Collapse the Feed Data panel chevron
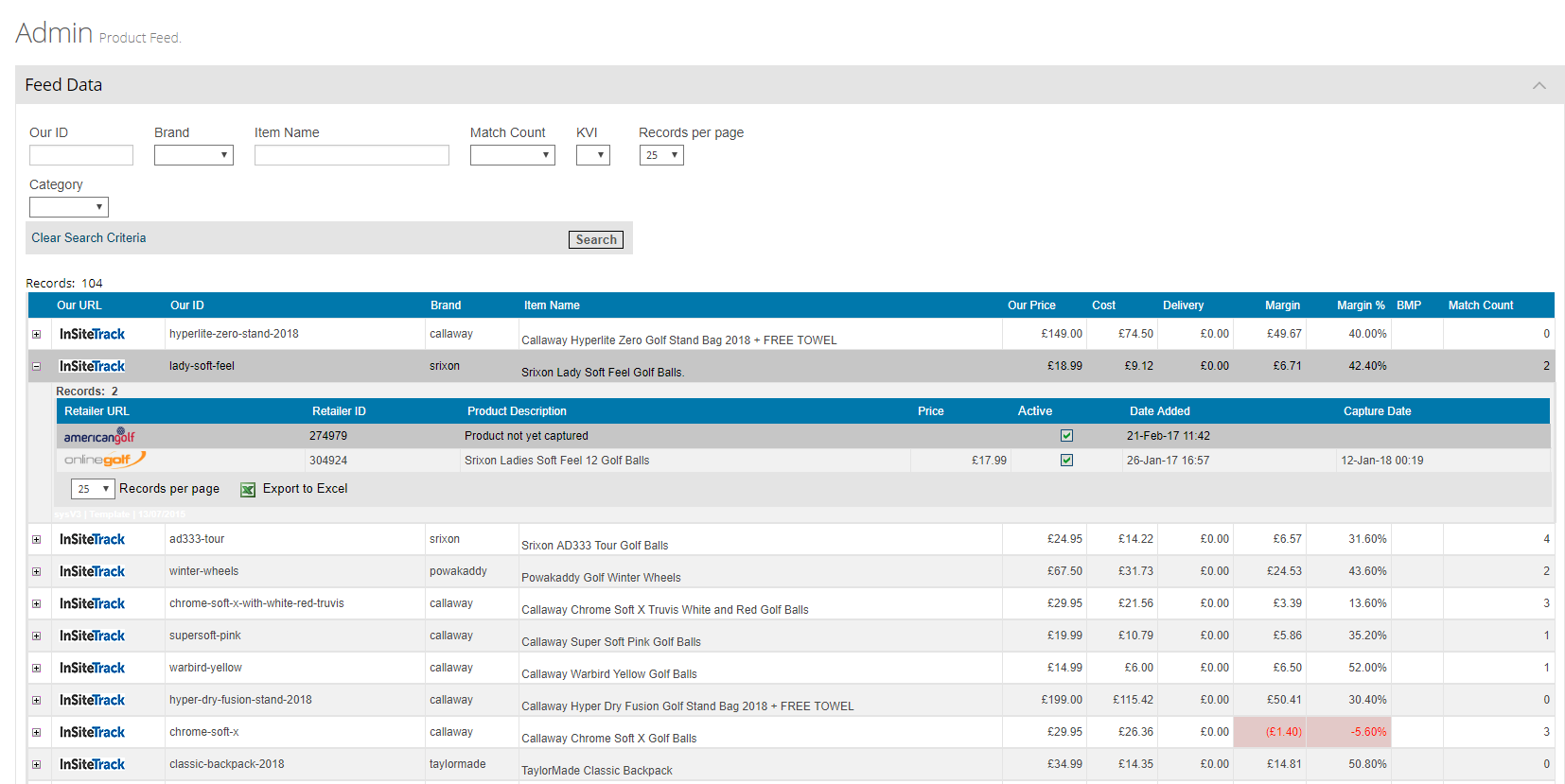This screenshot has width=1565, height=784. click(1539, 85)
